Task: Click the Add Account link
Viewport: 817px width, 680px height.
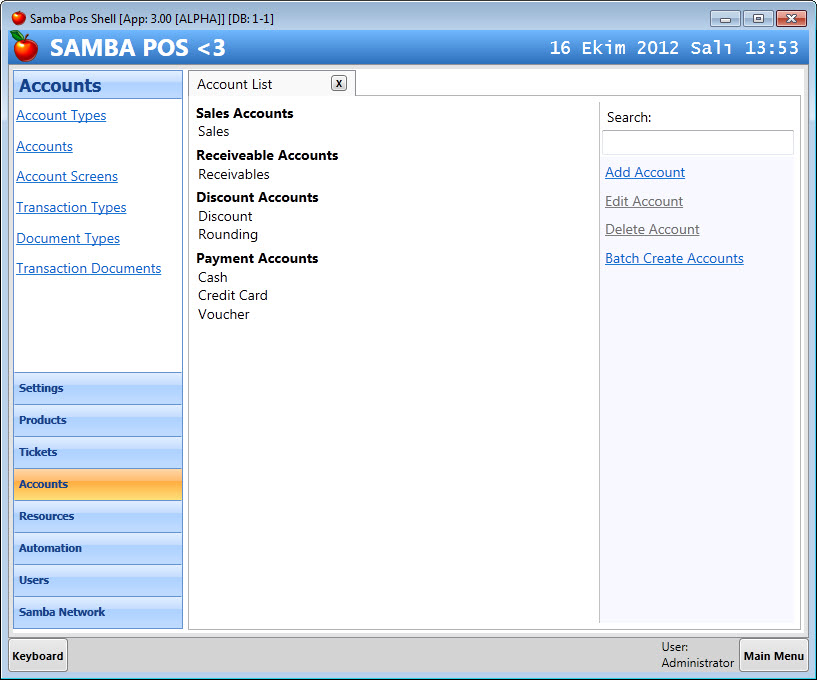Action: point(645,172)
